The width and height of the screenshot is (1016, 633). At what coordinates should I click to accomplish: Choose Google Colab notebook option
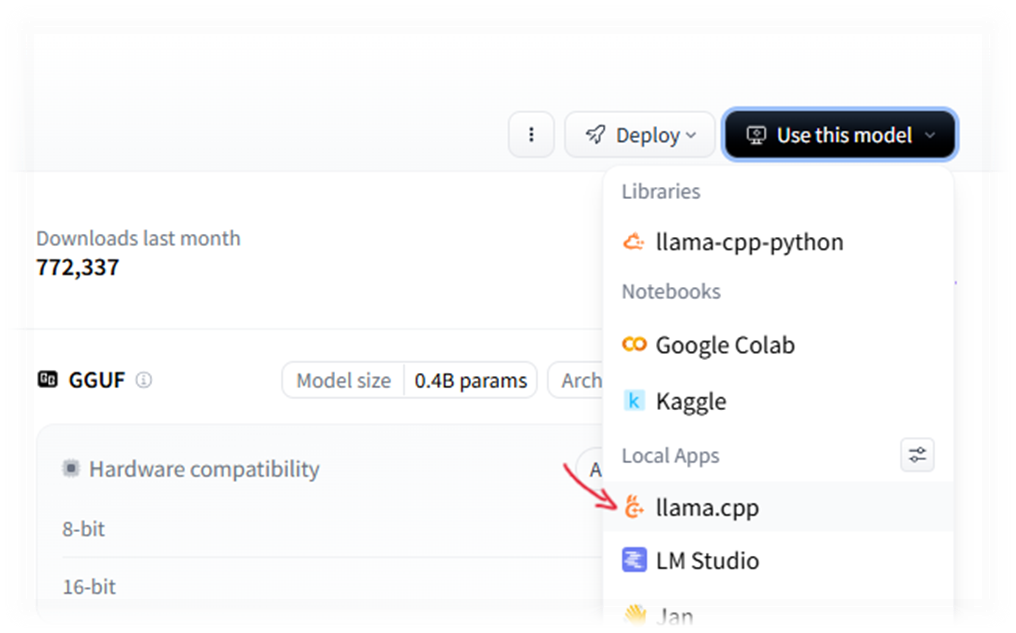pos(725,345)
